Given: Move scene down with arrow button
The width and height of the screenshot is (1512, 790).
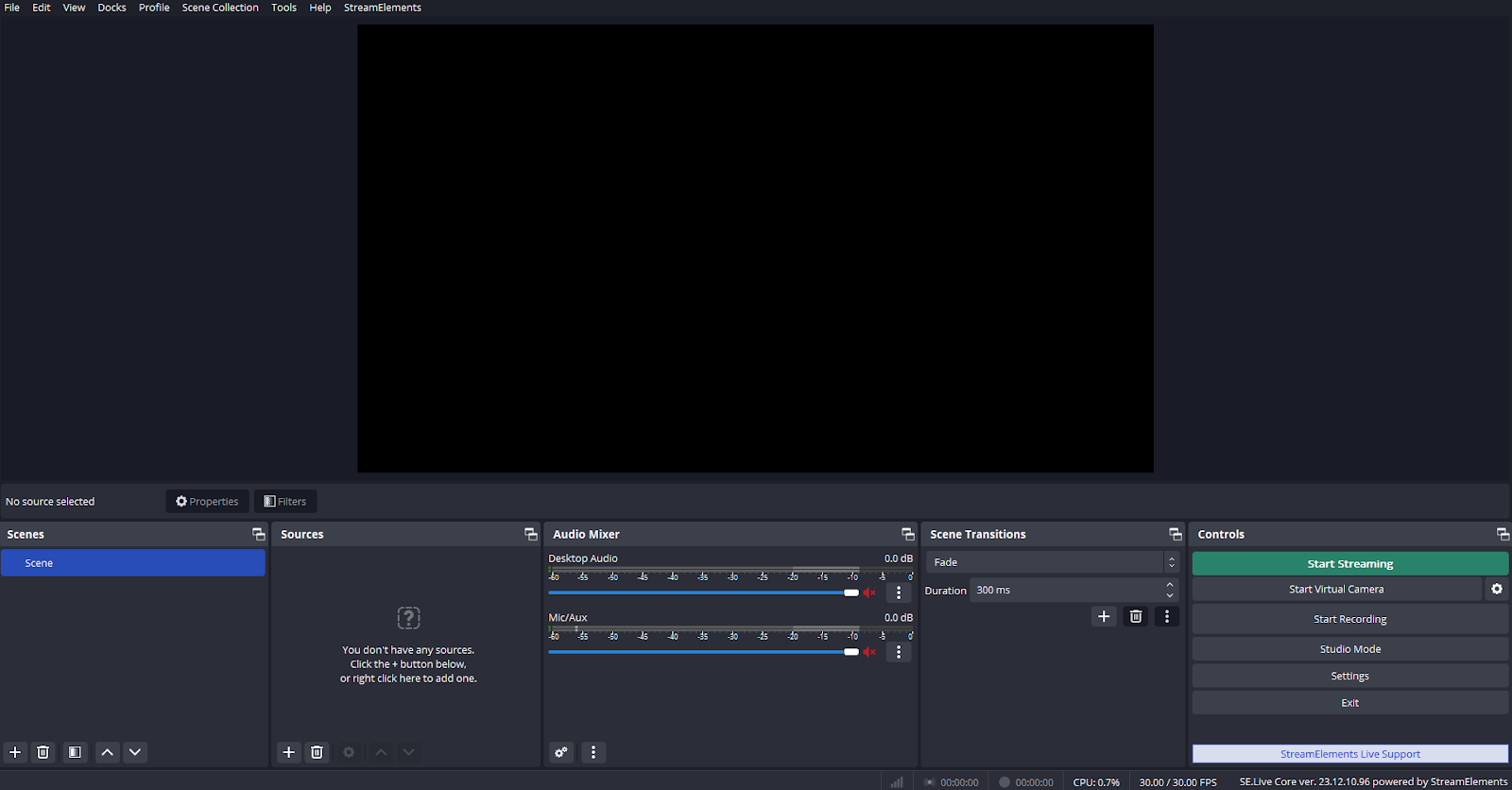Looking at the screenshot, I should [x=135, y=752].
